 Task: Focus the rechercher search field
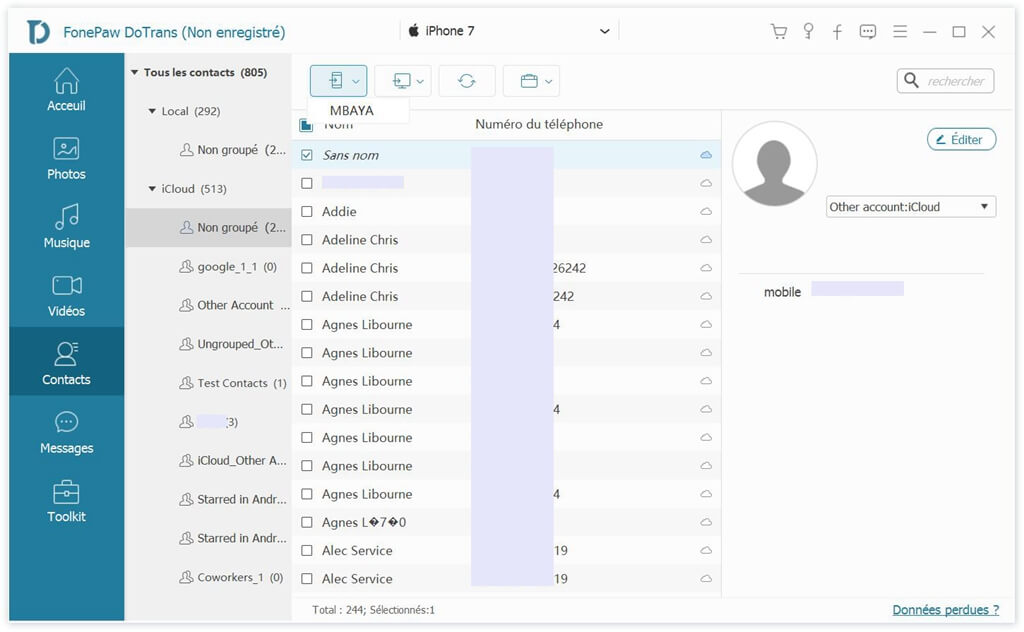point(945,81)
